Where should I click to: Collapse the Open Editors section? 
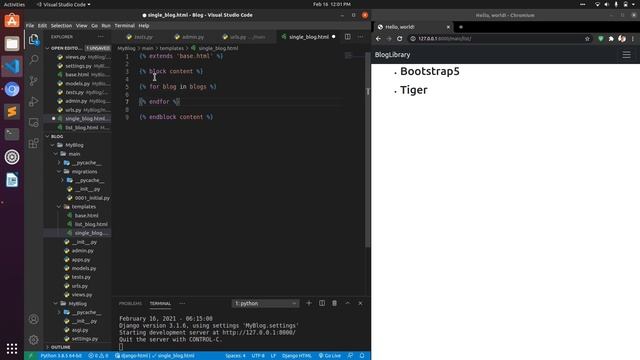click(x=65, y=48)
